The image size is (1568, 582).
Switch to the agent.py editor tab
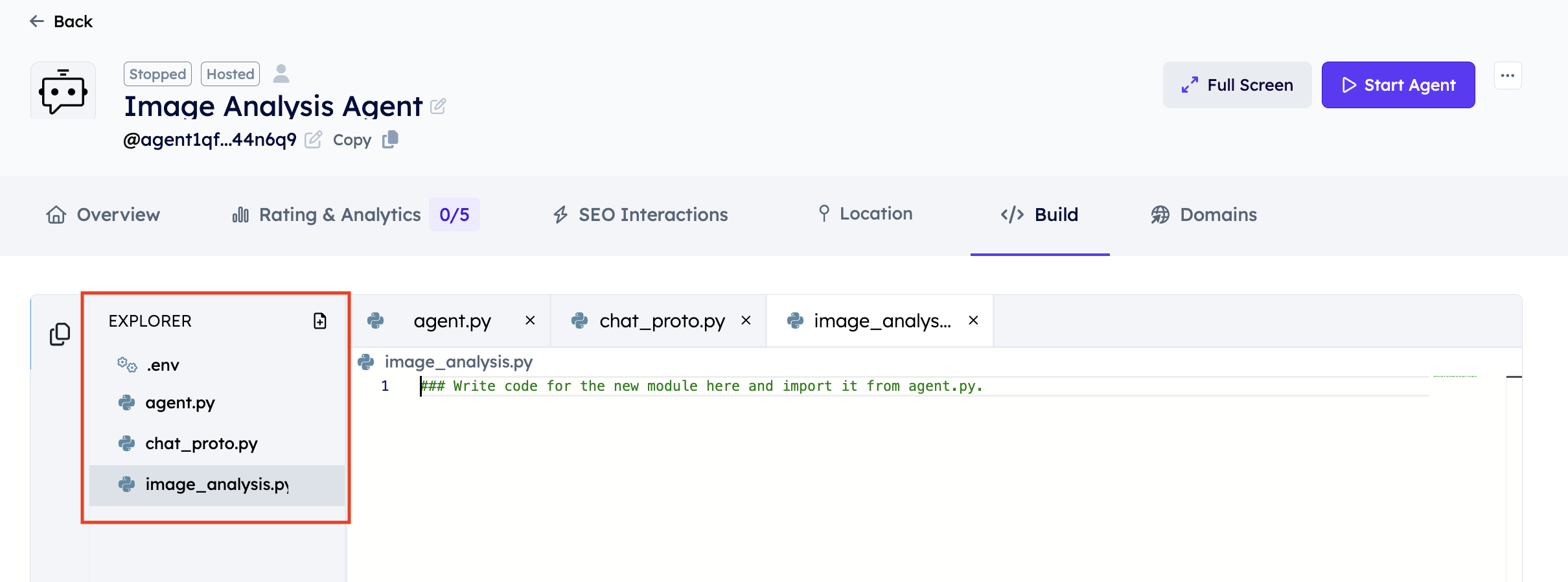click(x=452, y=321)
